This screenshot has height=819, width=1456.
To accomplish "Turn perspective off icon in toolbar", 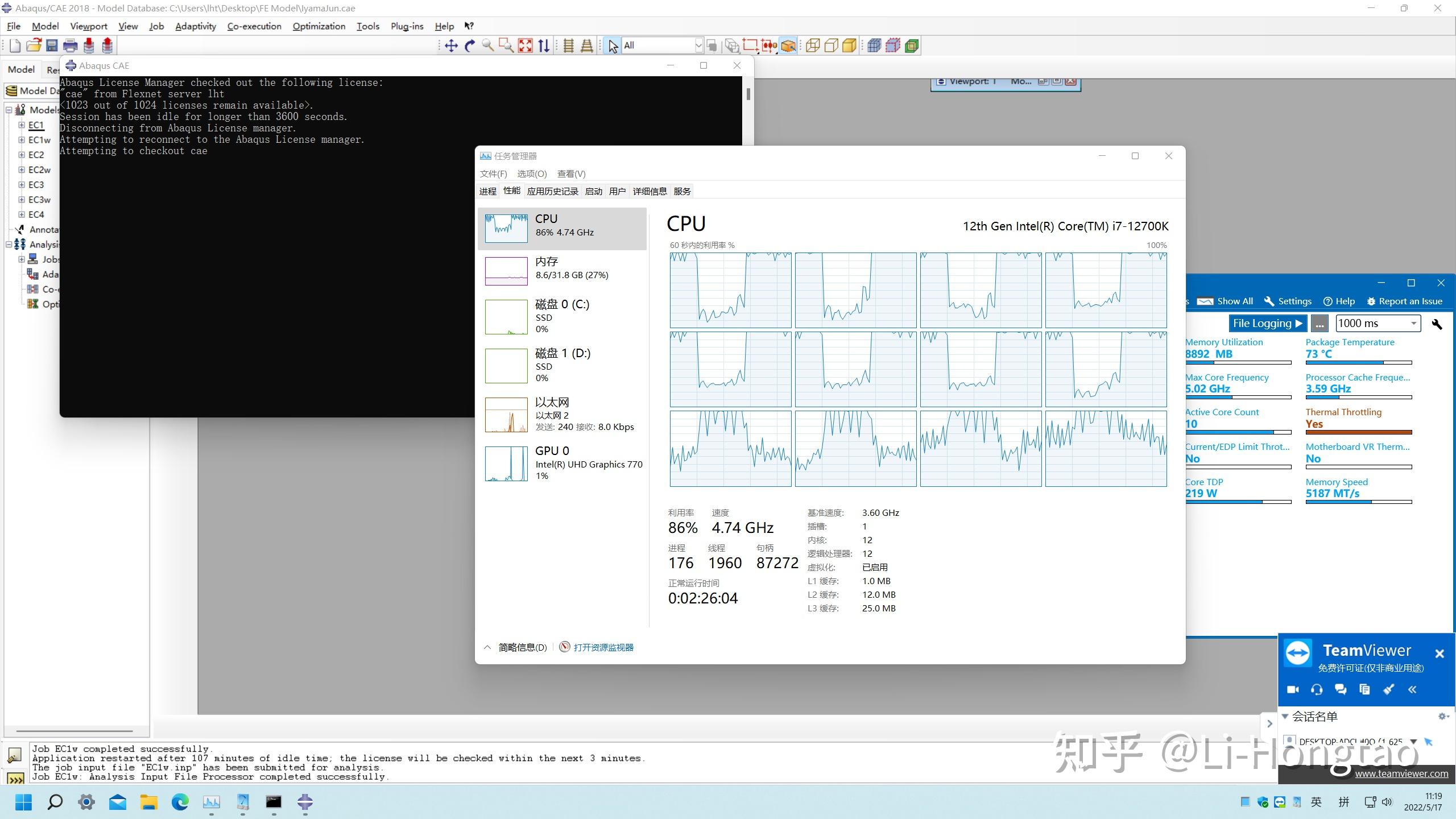I will click(x=568, y=45).
